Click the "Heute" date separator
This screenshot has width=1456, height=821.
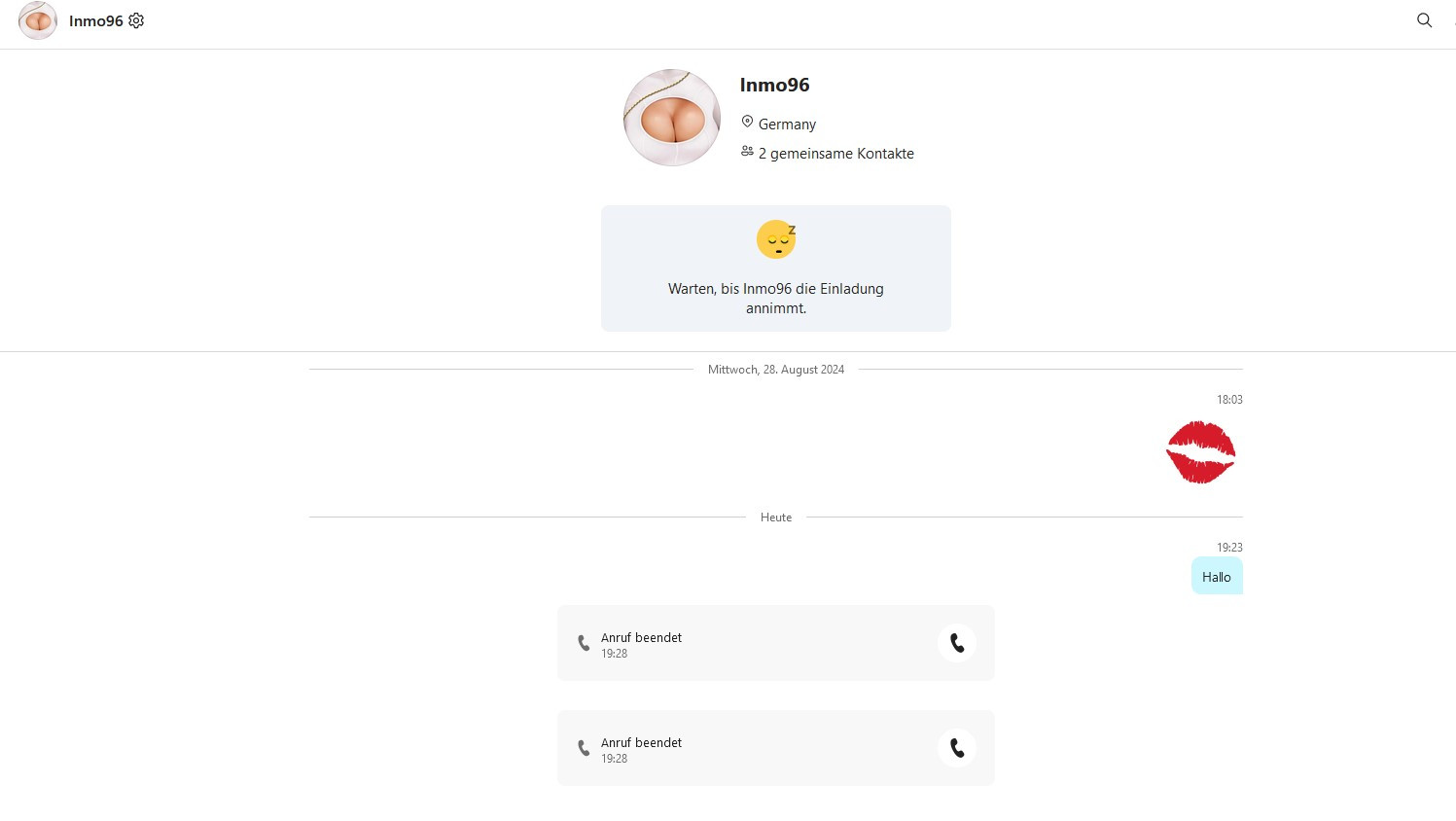click(776, 518)
